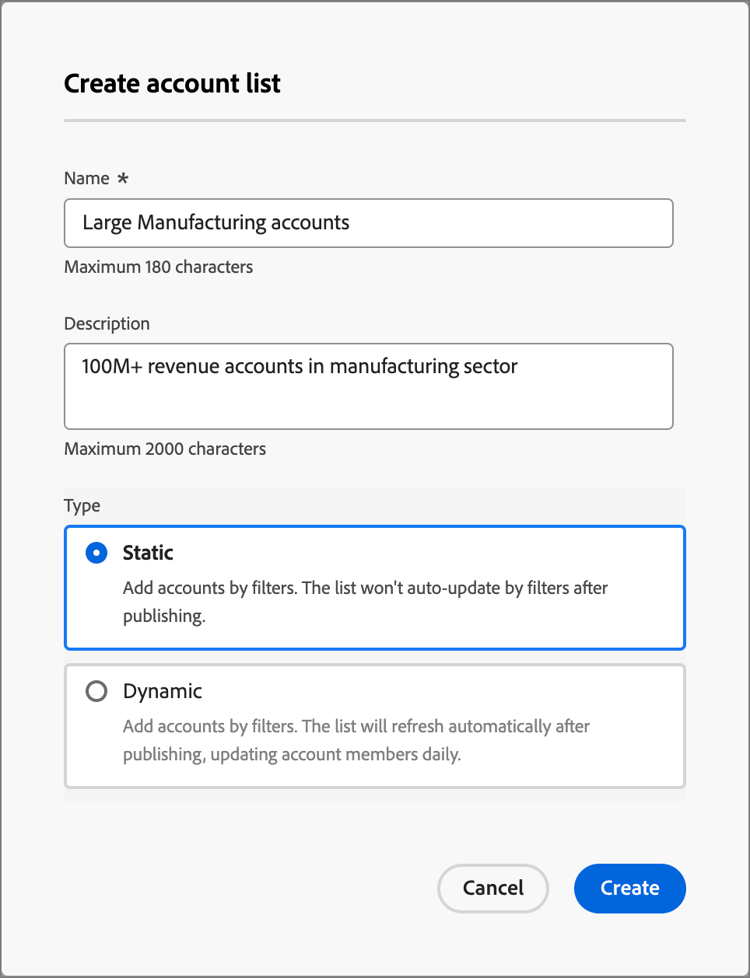Click the Type section label
This screenshot has height=978, width=750.
[82, 505]
